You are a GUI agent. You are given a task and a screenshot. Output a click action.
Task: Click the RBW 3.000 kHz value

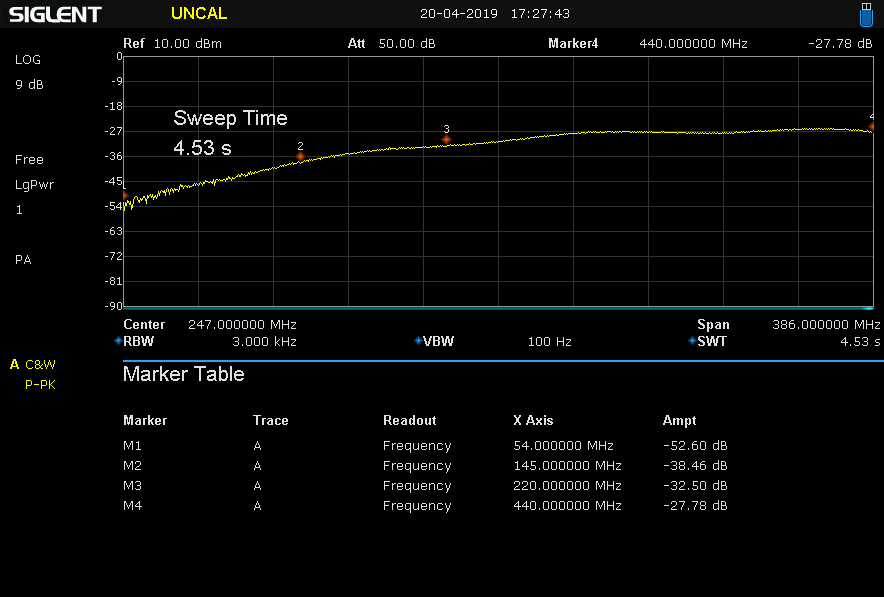tap(264, 342)
